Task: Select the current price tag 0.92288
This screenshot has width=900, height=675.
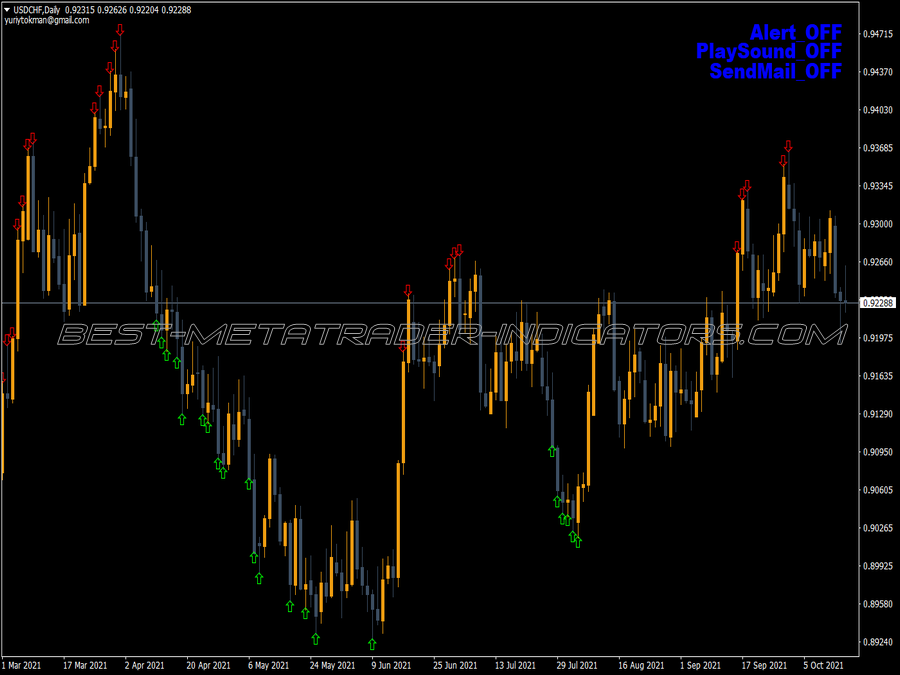Action: point(878,302)
